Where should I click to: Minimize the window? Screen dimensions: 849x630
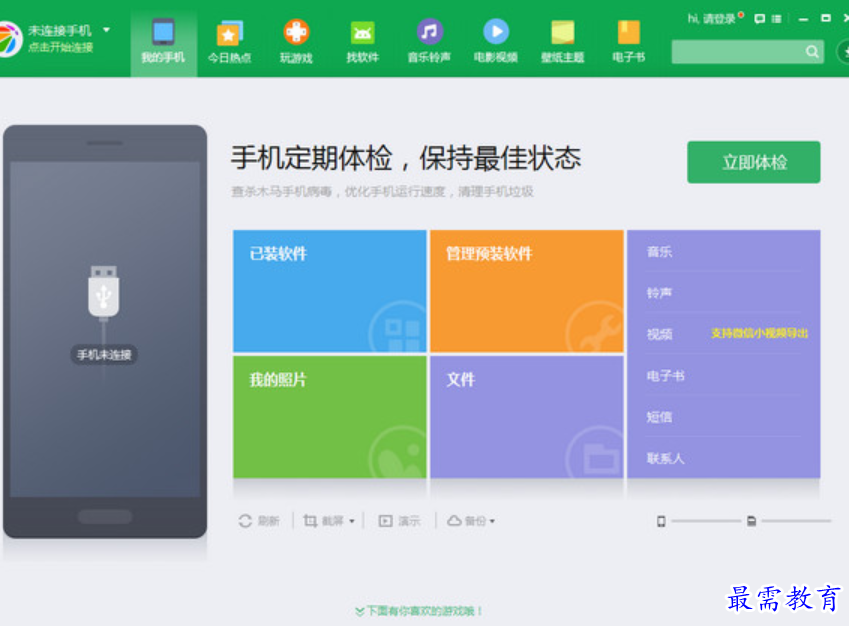click(x=804, y=19)
